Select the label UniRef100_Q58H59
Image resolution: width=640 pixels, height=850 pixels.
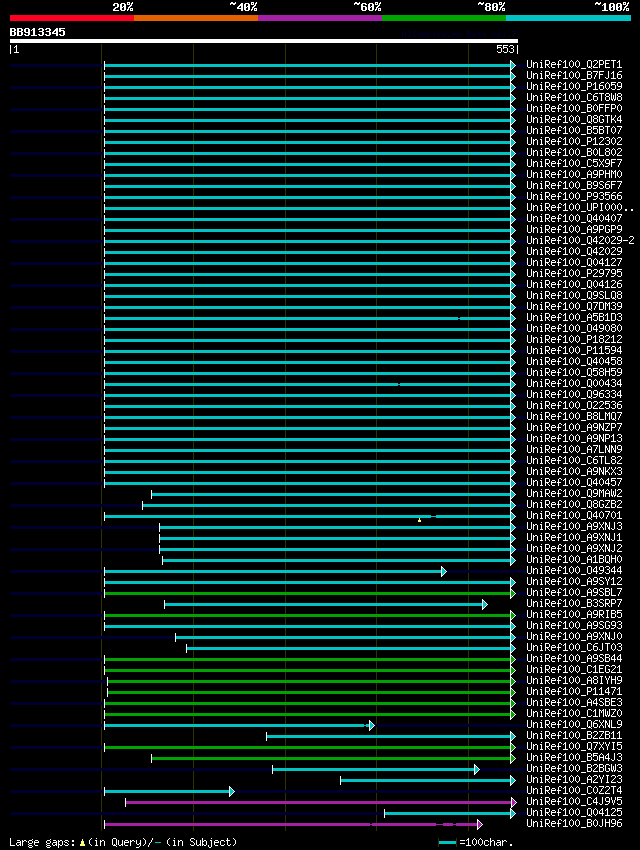click(574, 372)
